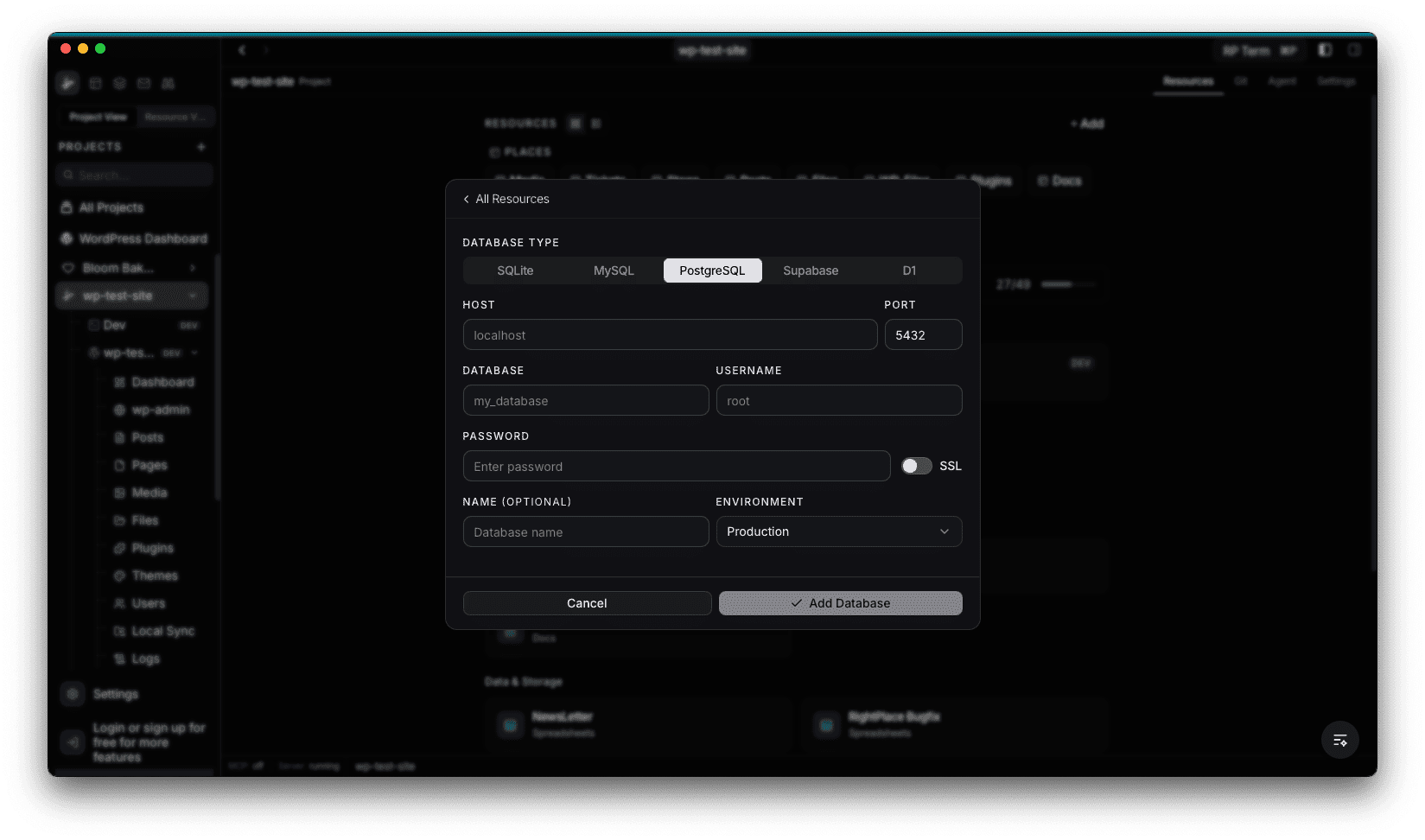Open the stack/layers icon near the top left

click(118, 83)
